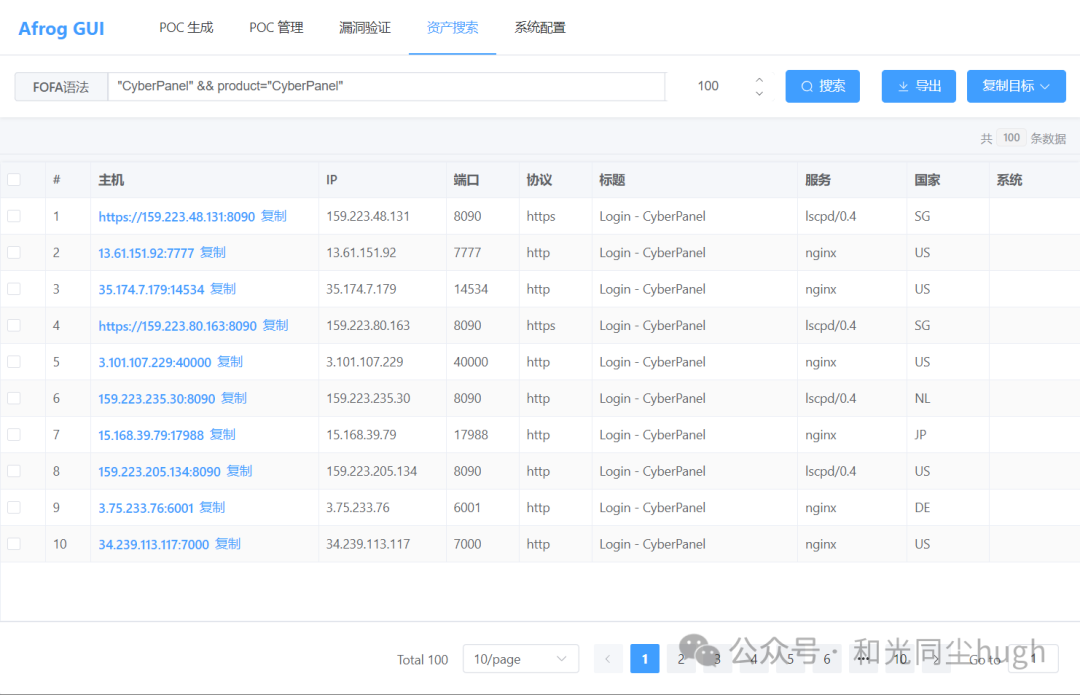
Task: Click the 导出 export button
Action: (919, 86)
